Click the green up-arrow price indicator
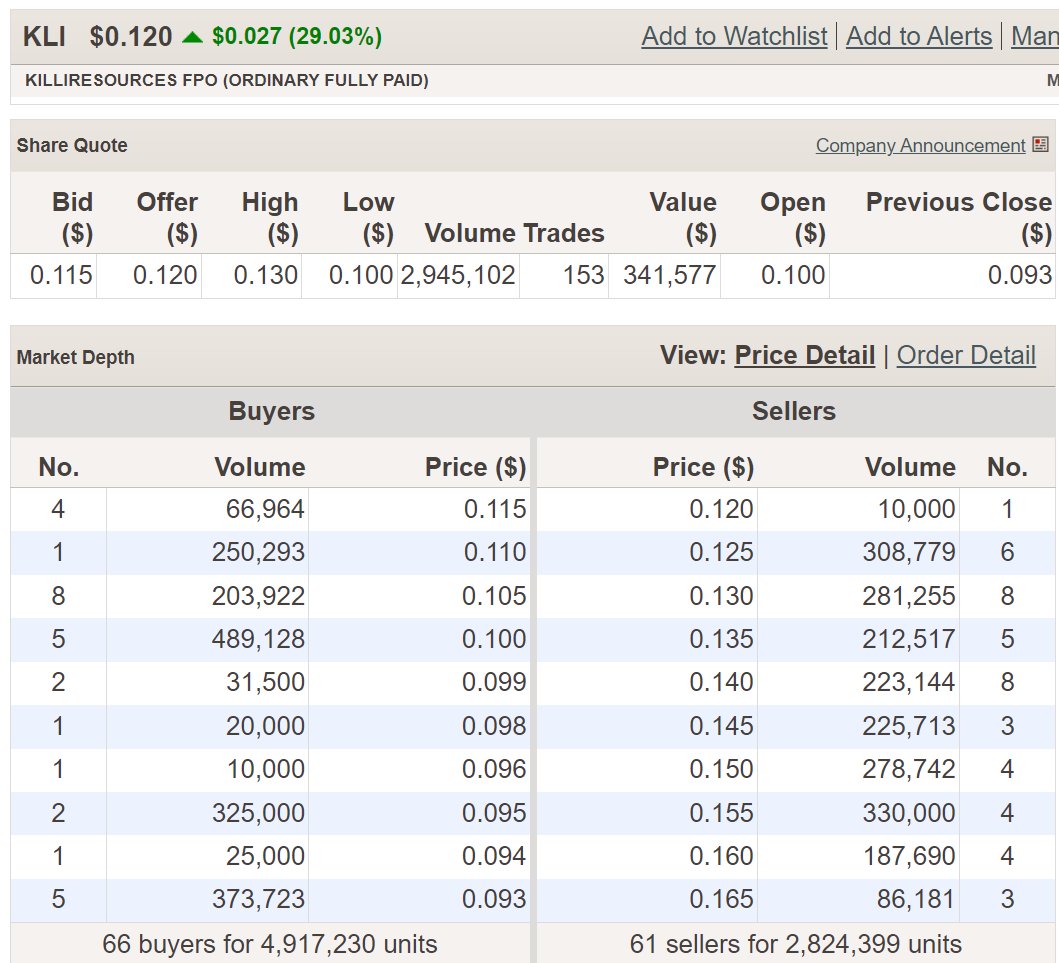This screenshot has height=963, width=1059. [x=192, y=37]
